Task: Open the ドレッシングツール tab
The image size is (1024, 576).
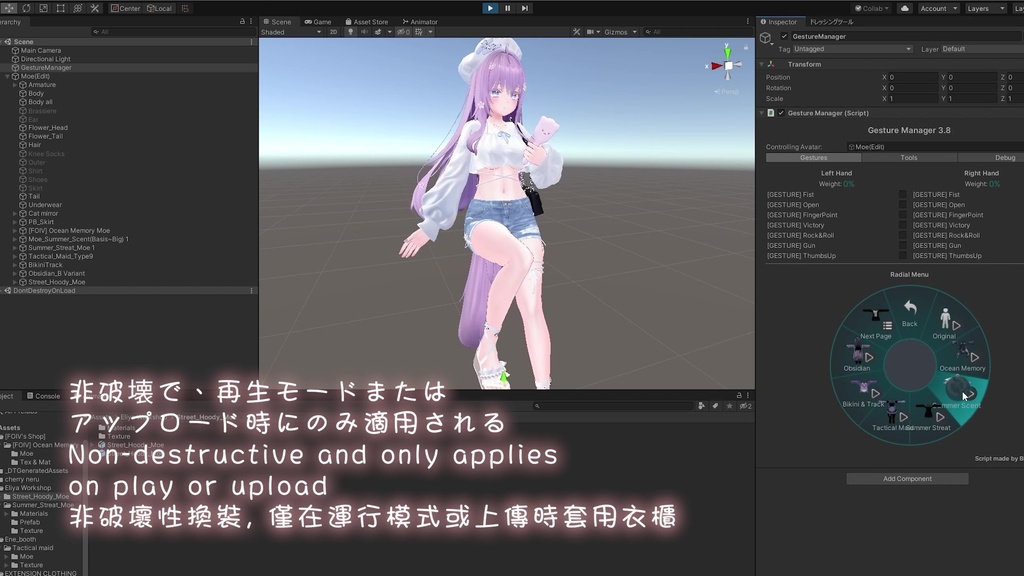Action: coord(831,22)
